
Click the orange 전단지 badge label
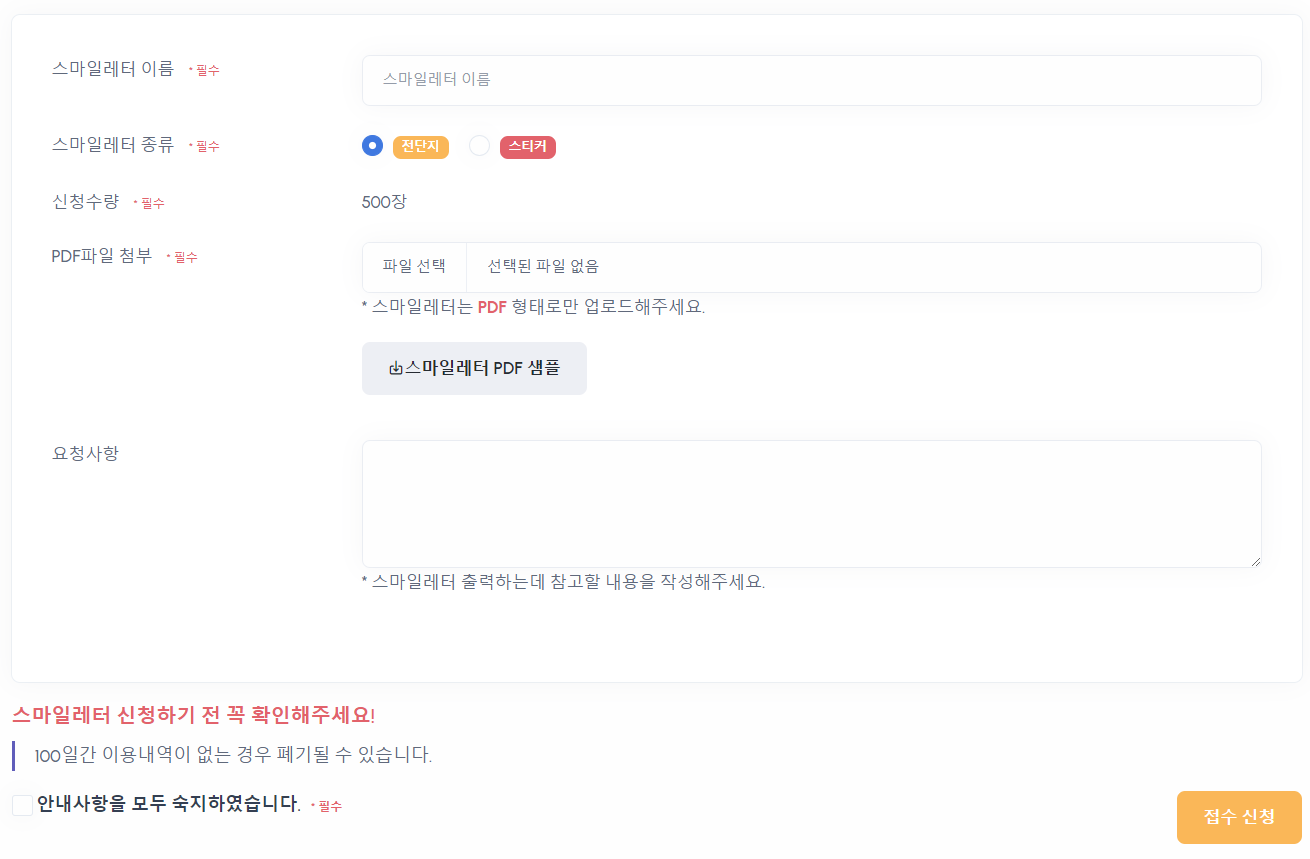tap(421, 147)
